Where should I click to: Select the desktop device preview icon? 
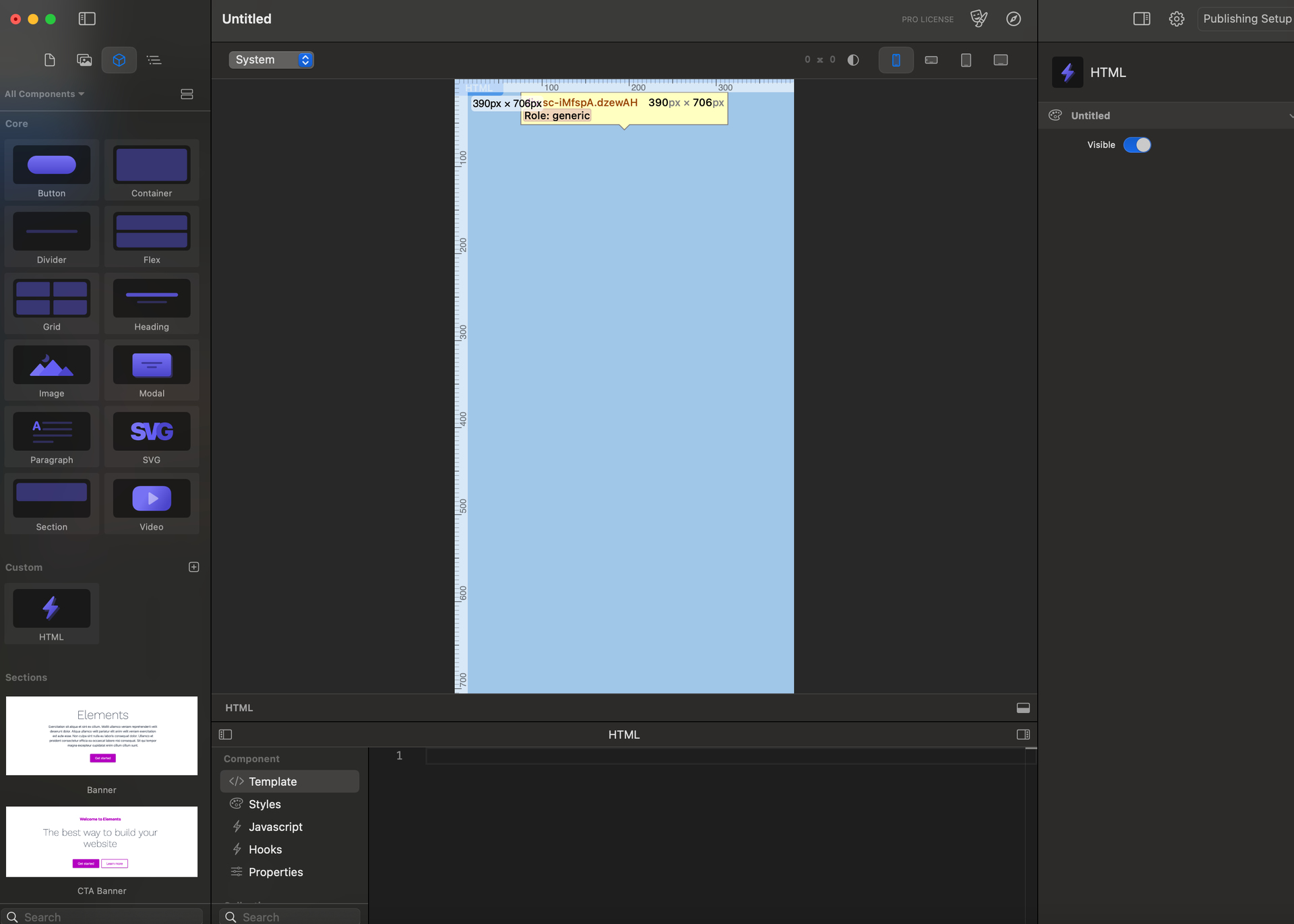[1000, 60]
